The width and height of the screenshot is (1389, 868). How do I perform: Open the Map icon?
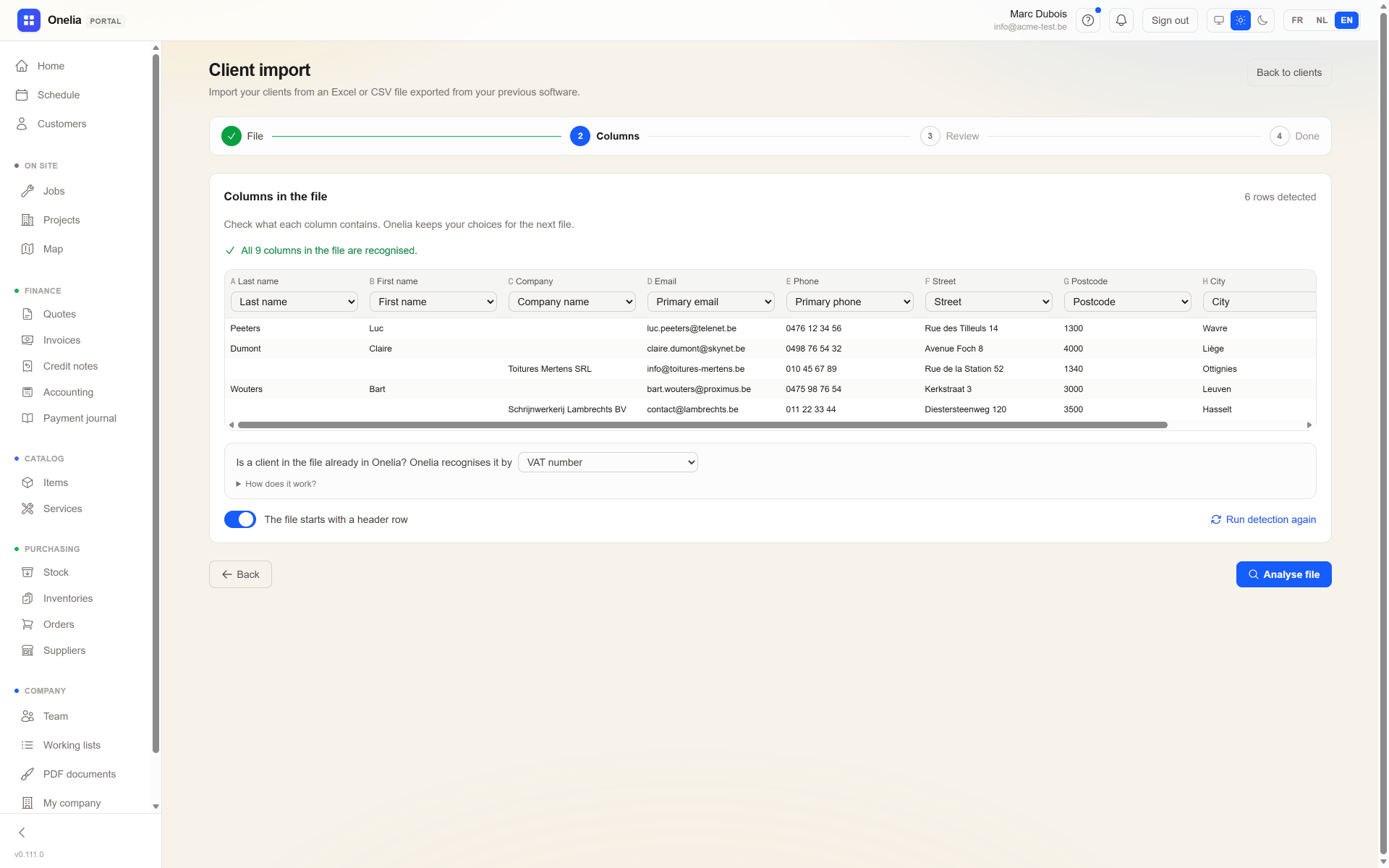(27, 249)
